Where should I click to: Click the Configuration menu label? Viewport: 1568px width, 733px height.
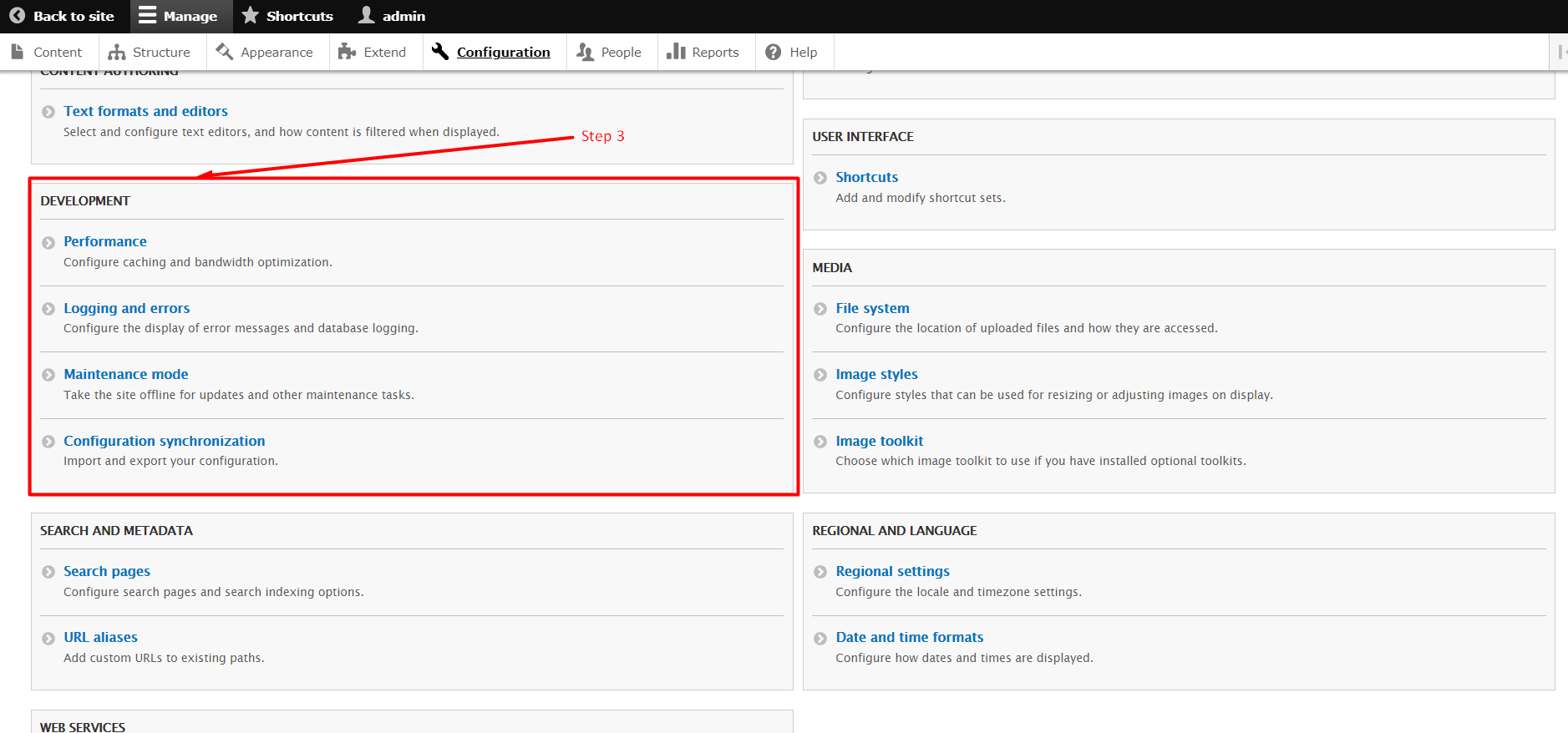tap(504, 52)
